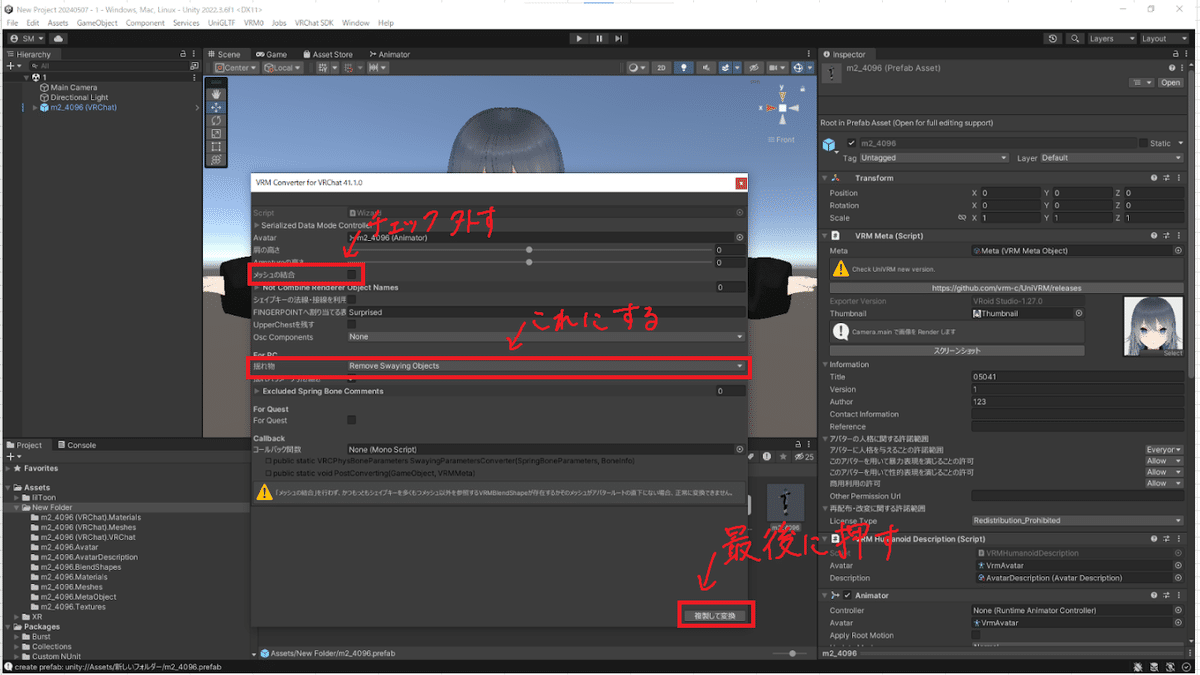
Task: Open the UniVRM releases GitHub link
Action: click(1006, 287)
